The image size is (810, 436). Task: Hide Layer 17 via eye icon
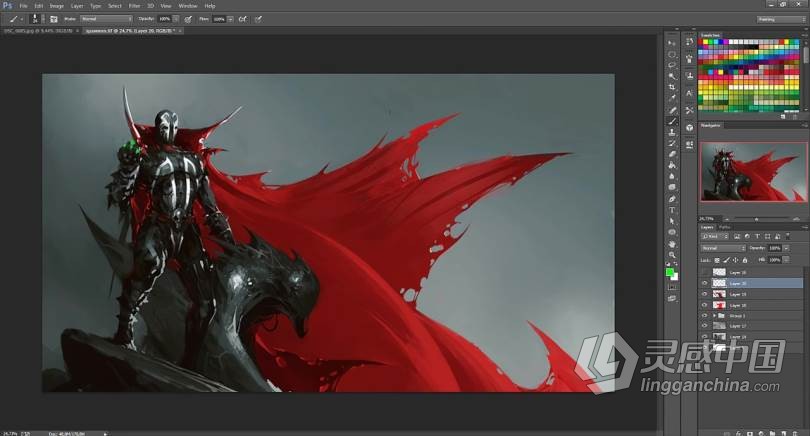pyautogui.click(x=705, y=326)
